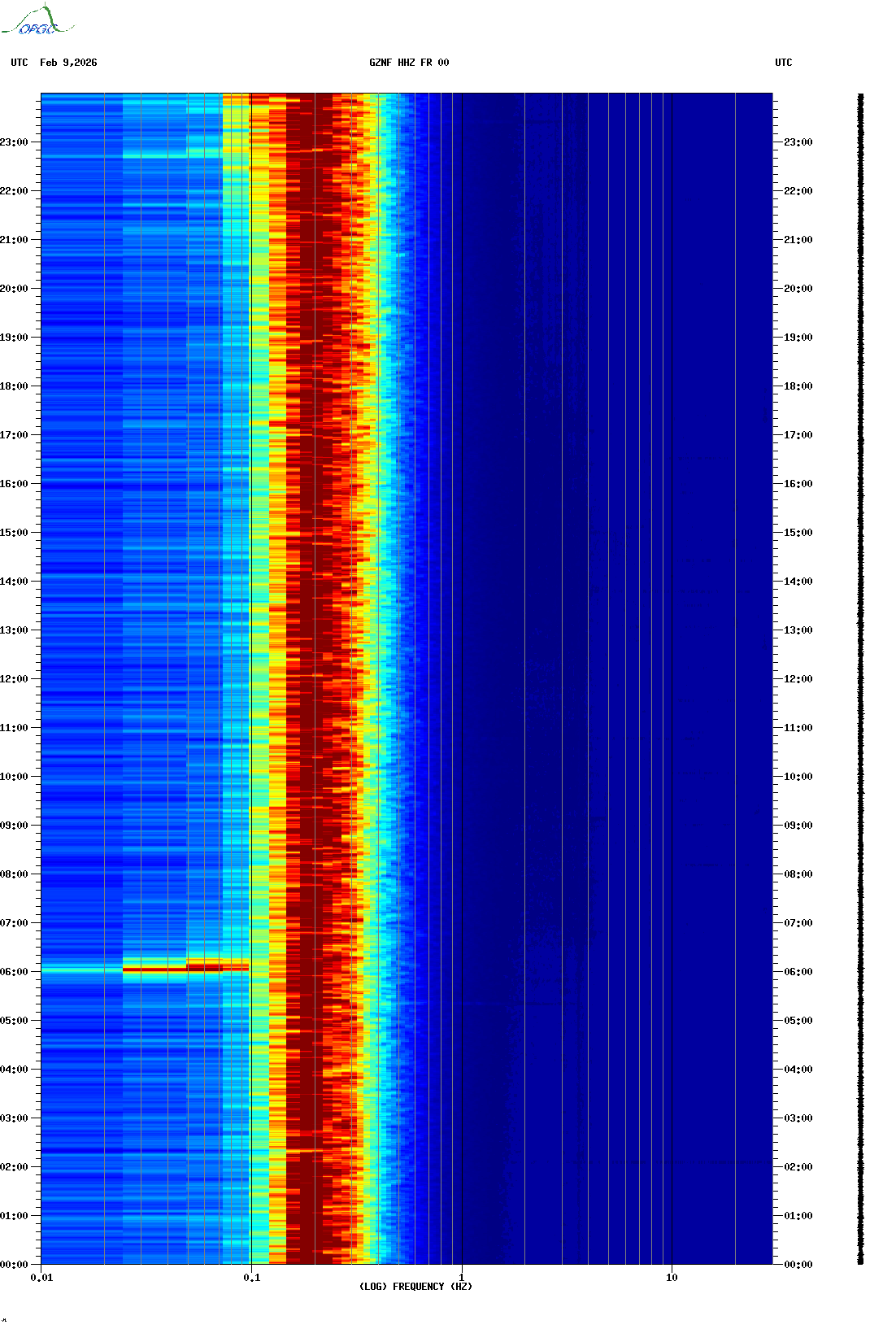The image size is (896, 1329).
Task: Click the Feb 9,2026 date label
Action: (x=68, y=63)
